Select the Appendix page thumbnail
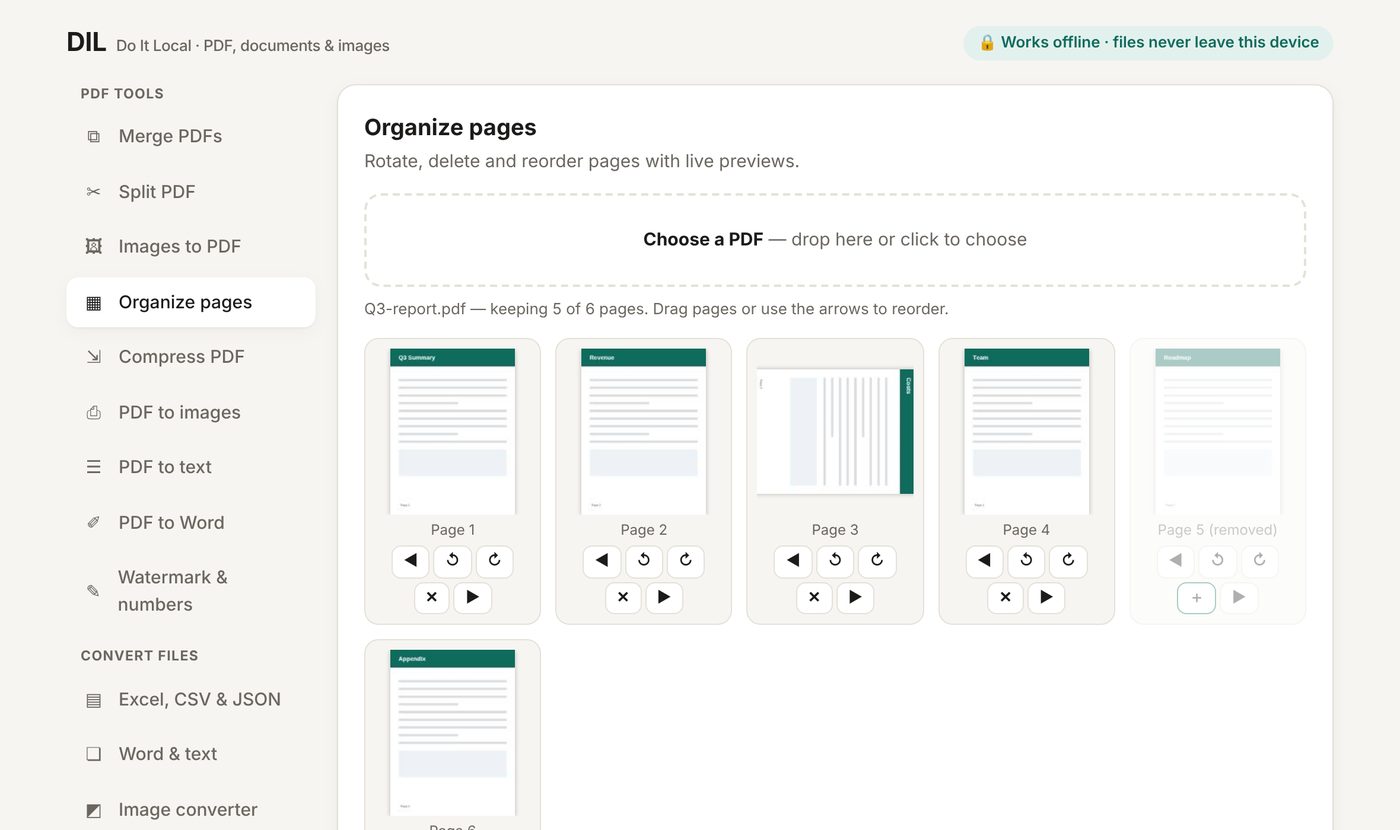This screenshot has height=830, width=1400. point(453,733)
